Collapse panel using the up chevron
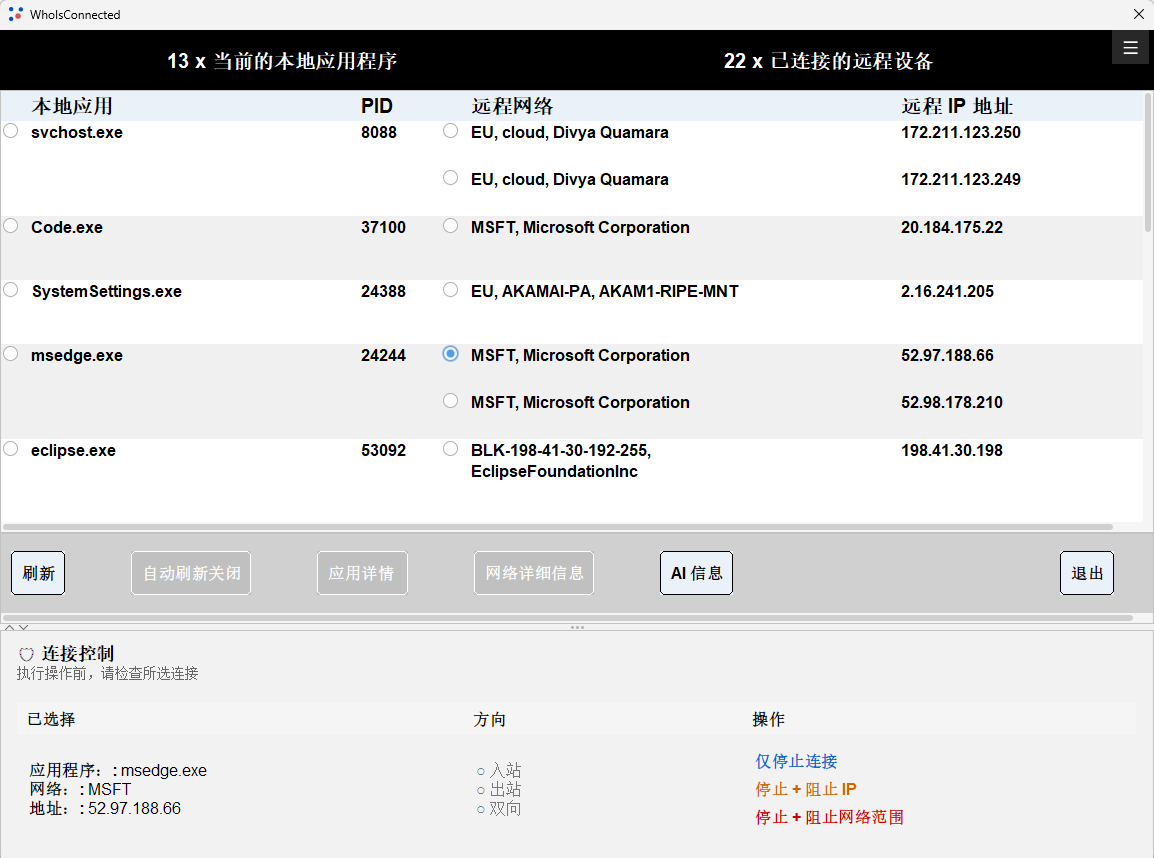The width and height of the screenshot is (1154, 858). 10,628
